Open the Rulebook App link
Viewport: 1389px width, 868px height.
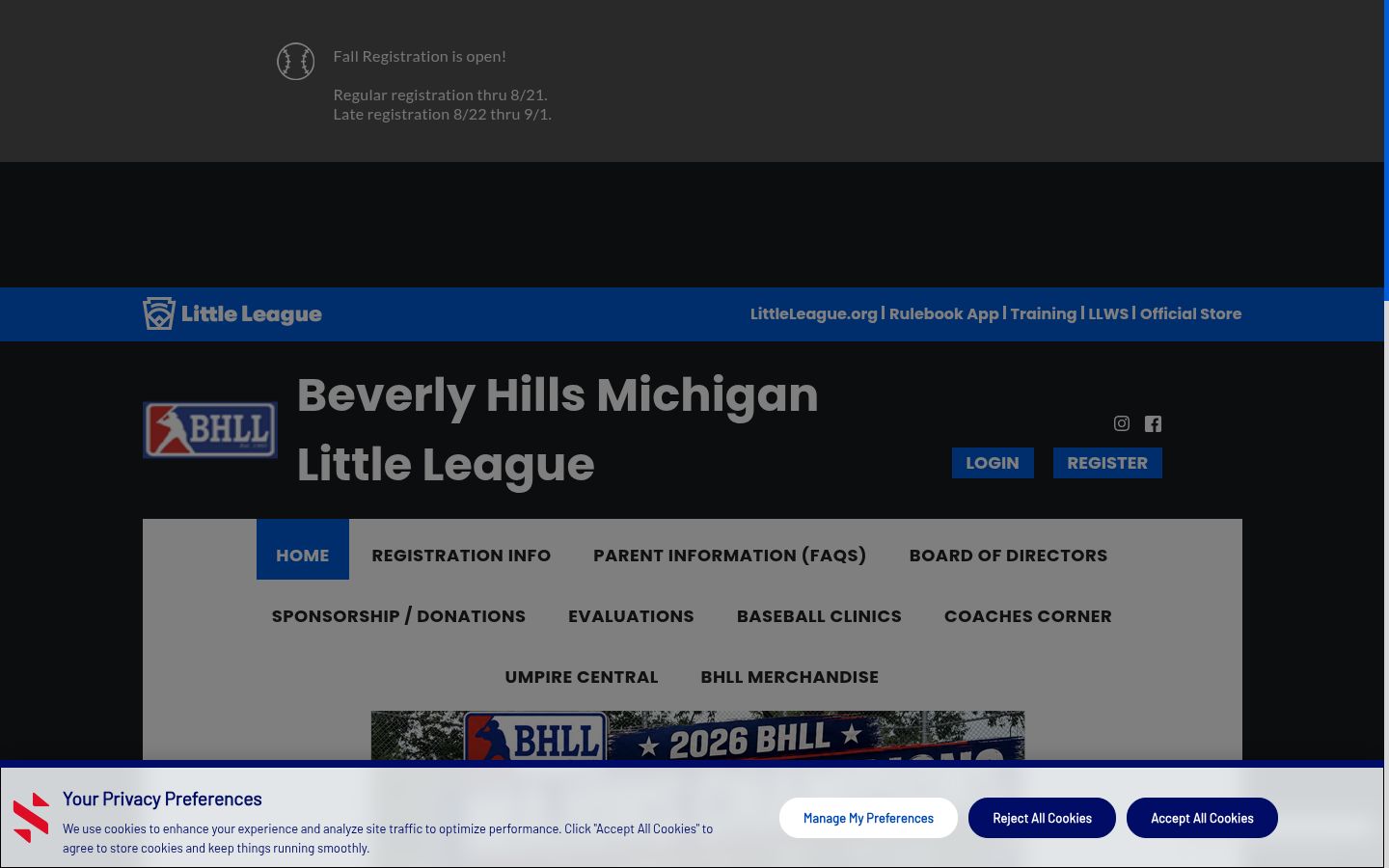click(x=944, y=313)
